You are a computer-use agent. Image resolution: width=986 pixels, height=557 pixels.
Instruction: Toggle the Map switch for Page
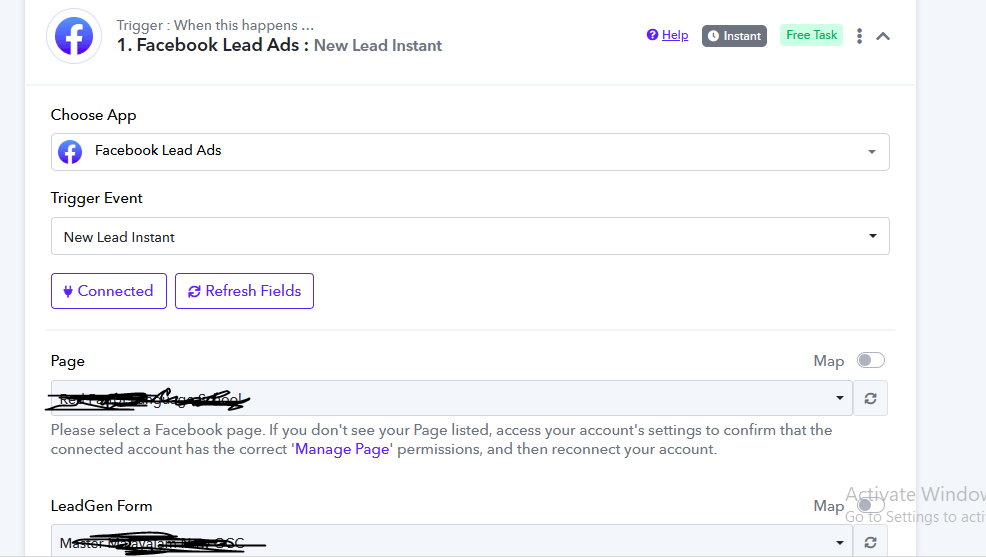(x=871, y=360)
